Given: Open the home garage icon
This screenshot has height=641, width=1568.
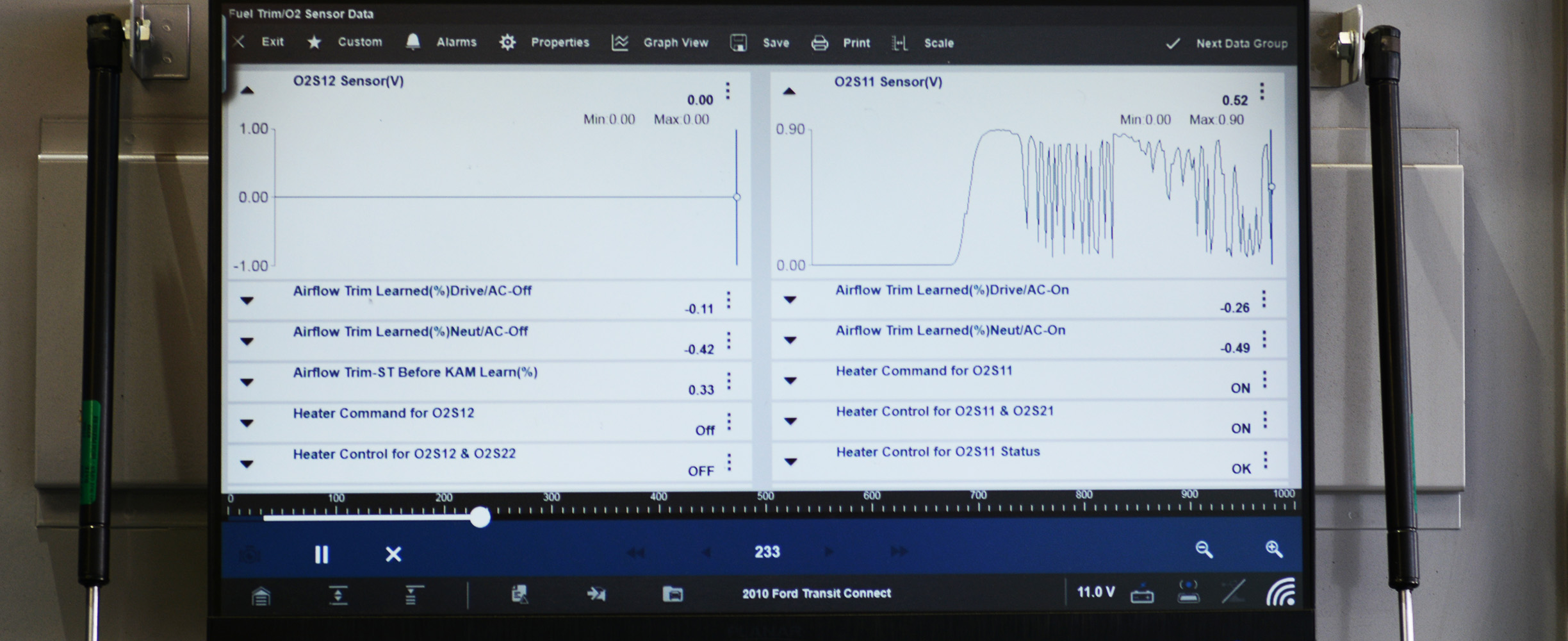Looking at the screenshot, I should [x=261, y=596].
